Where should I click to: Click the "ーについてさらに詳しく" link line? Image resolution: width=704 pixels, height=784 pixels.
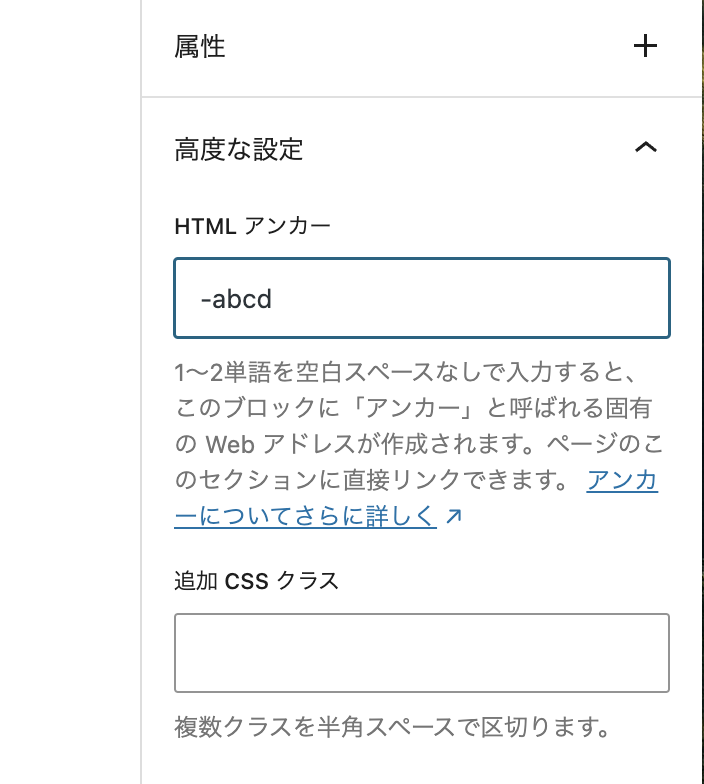(306, 517)
